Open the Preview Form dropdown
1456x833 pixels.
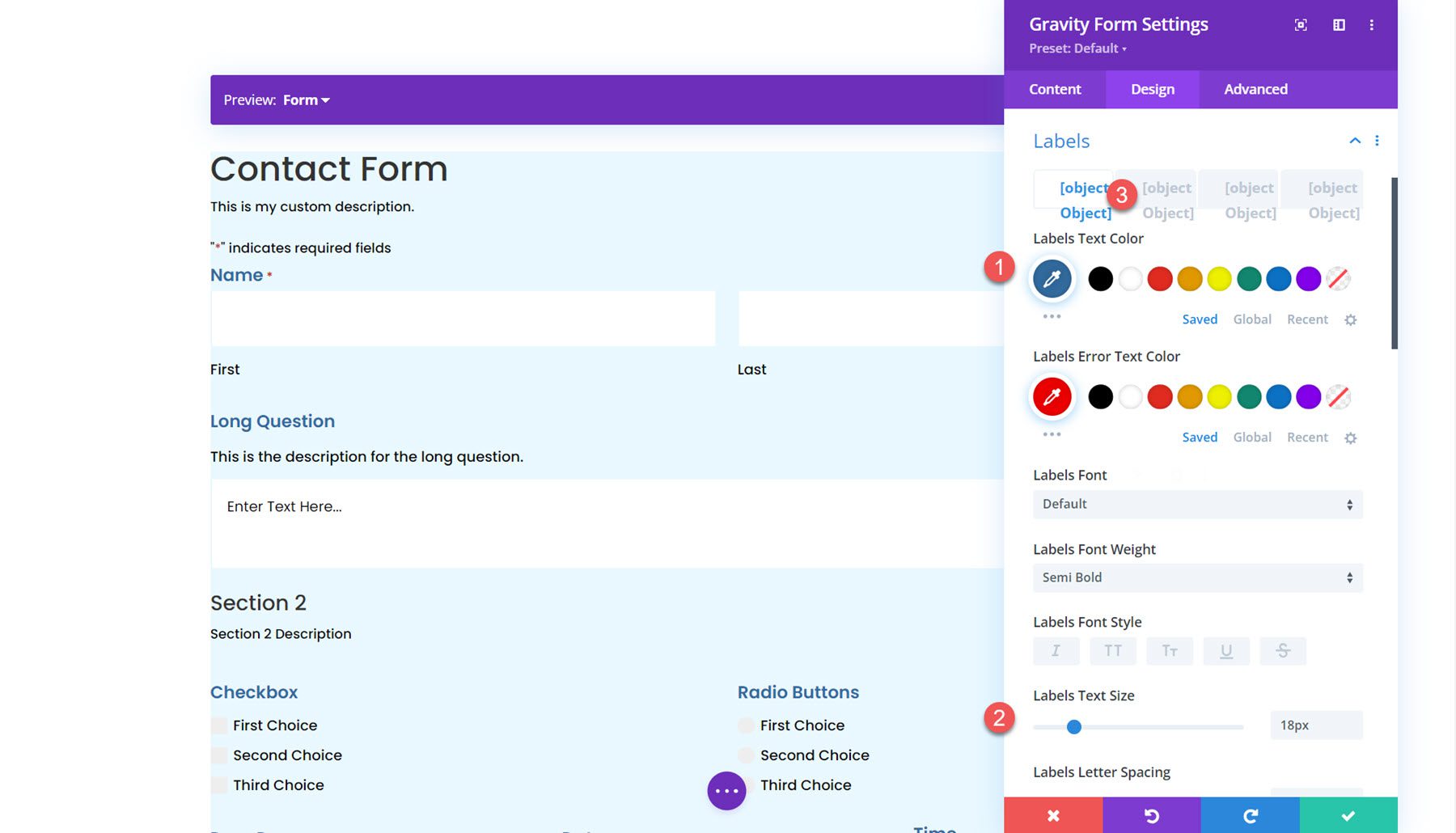[x=304, y=99]
